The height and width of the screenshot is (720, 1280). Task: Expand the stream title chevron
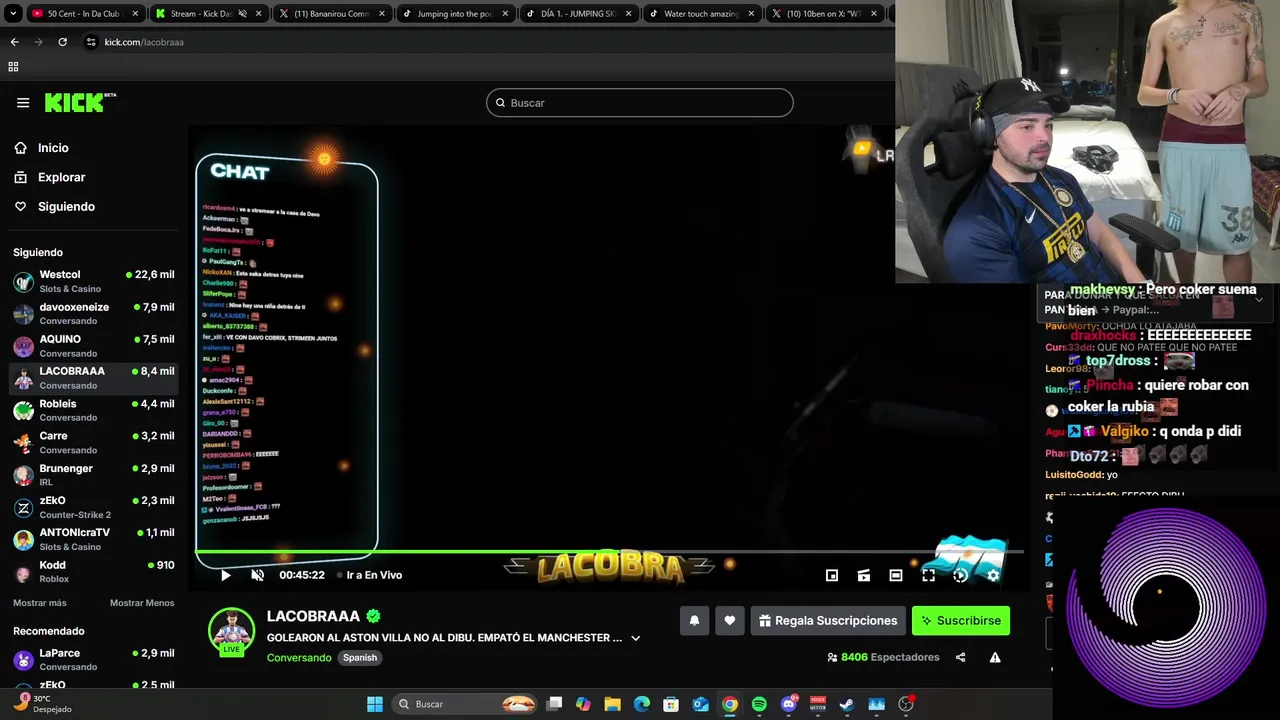(635, 638)
